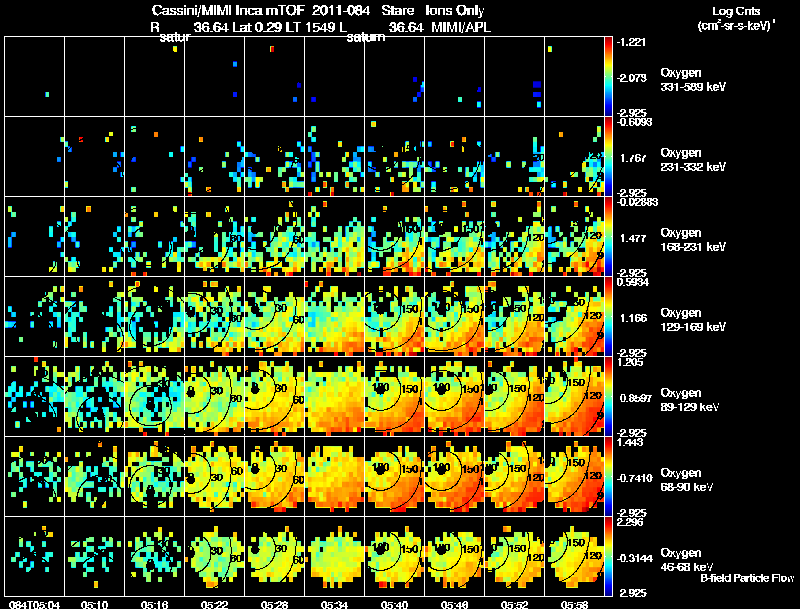Select the Oxygen 68-90 keV label
The height and width of the screenshot is (609, 800).
coord(687,480)
